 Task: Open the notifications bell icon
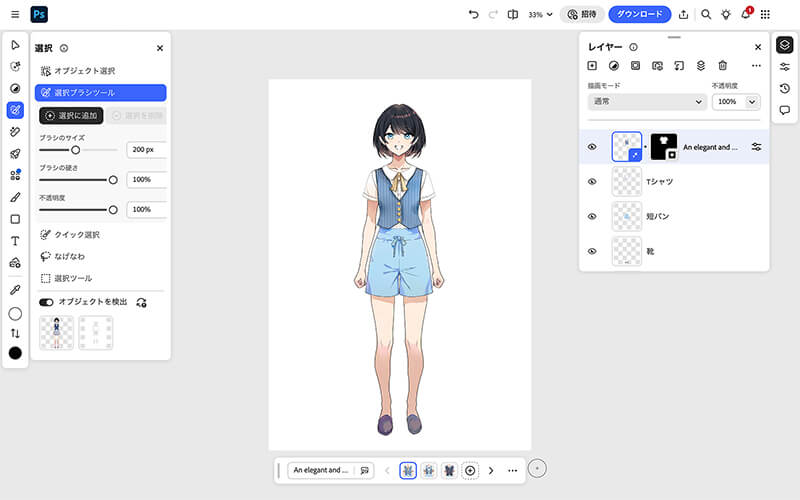(745, 15)
